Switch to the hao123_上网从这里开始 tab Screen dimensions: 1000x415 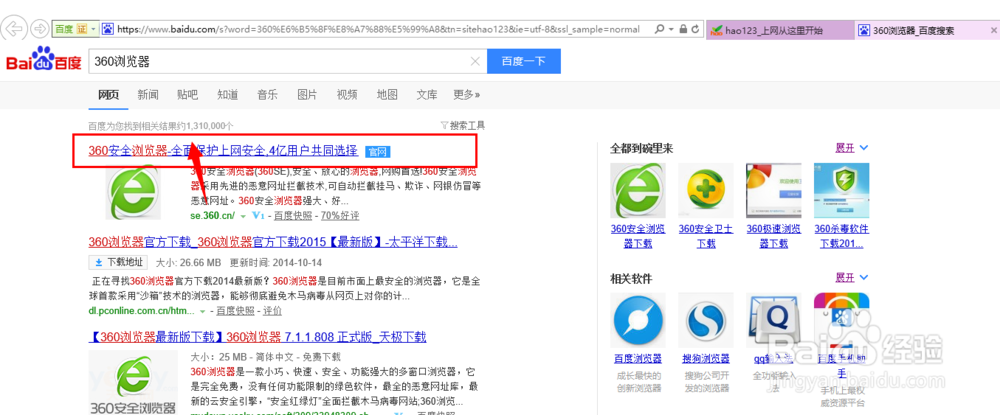click(779, 30)
